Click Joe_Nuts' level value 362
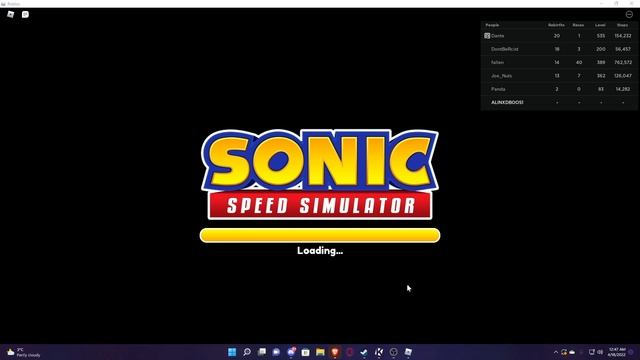Screen dimensions: 640x360 (x=601, y=76)
